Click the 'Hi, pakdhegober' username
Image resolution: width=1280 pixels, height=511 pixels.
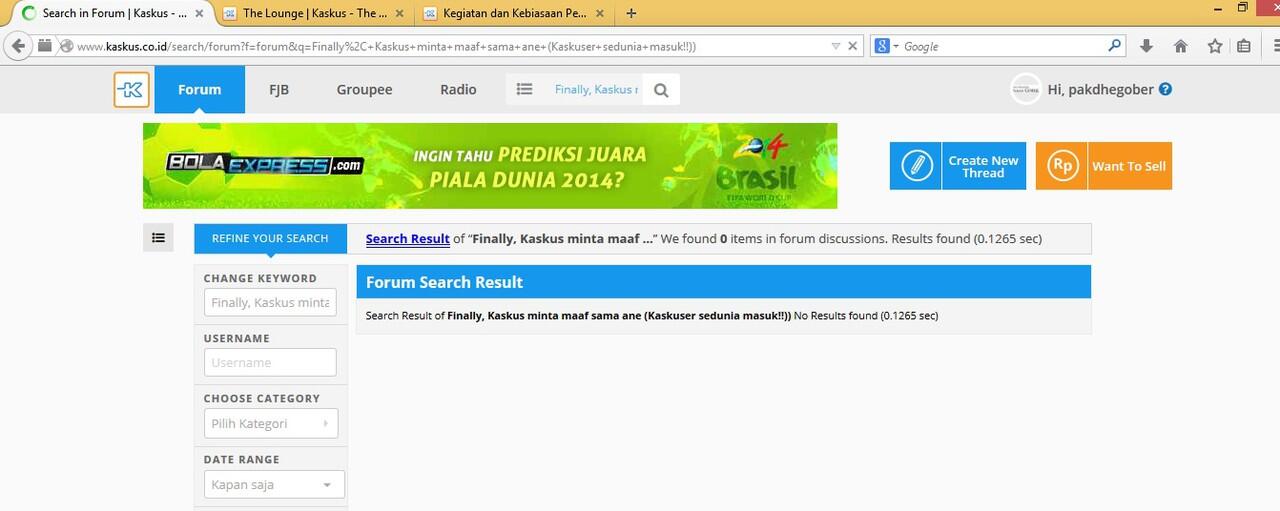1101,89
